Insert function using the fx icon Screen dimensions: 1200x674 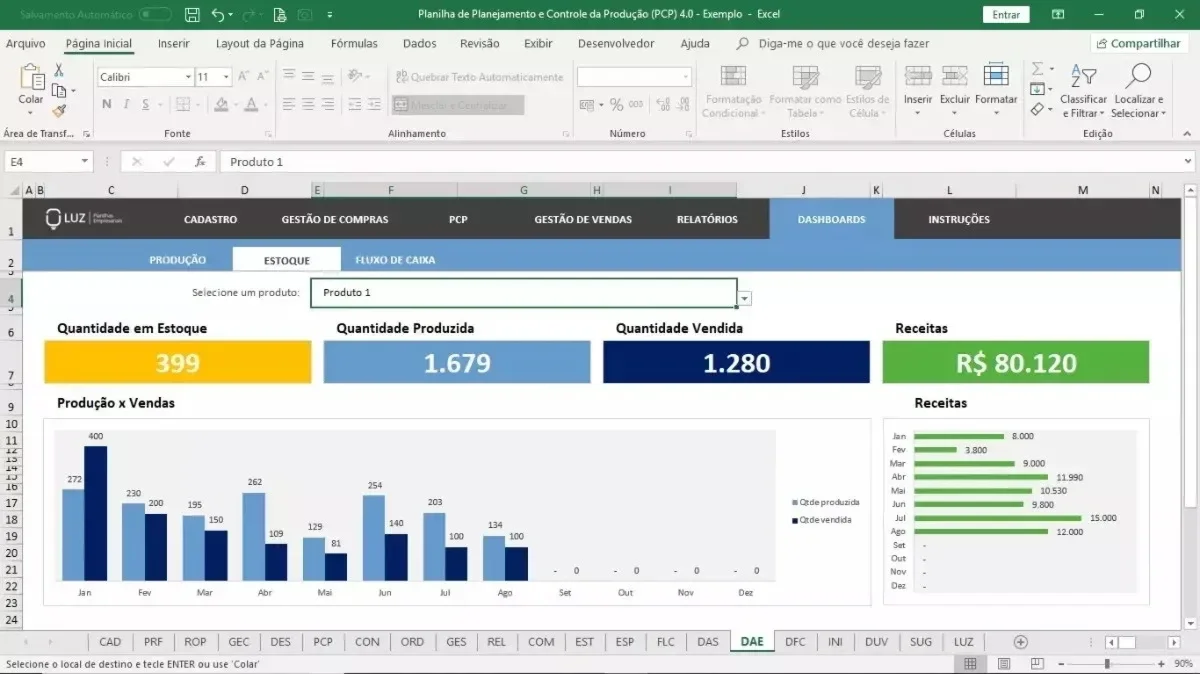(x=200, y=161)
